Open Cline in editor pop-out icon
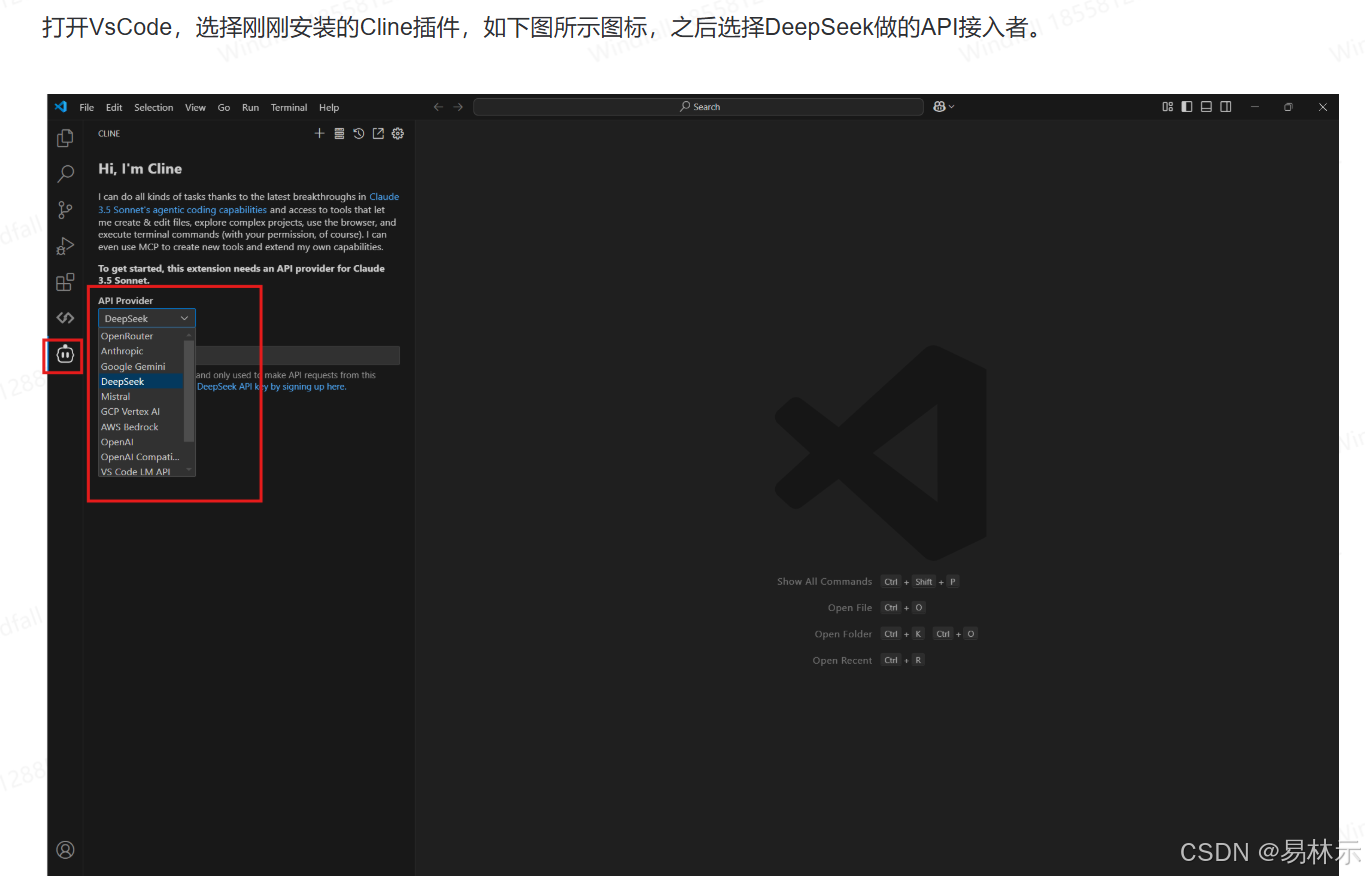 click(x=378, y=133)
